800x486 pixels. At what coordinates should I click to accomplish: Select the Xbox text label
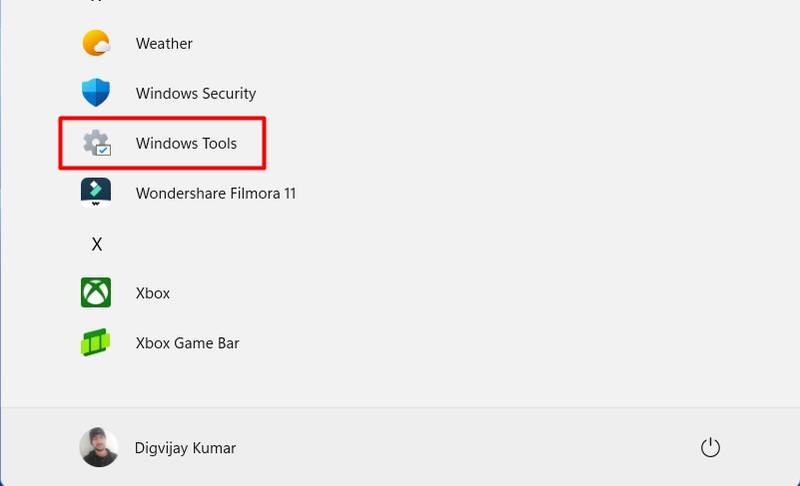tap(153, 293)
